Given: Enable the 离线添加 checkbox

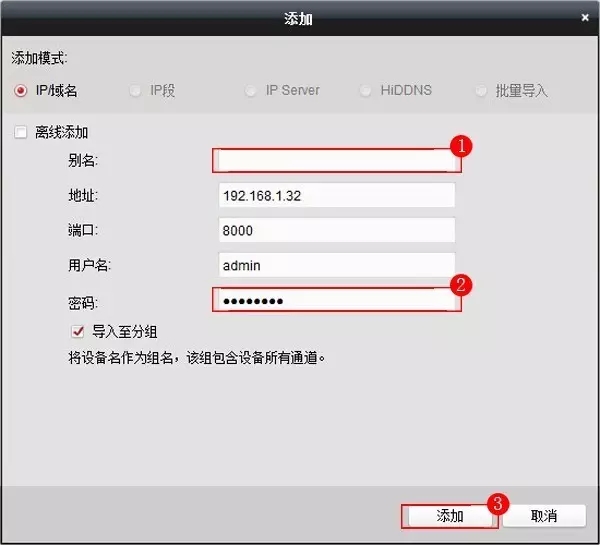Looking at the screenshot, I should (21, 132).
